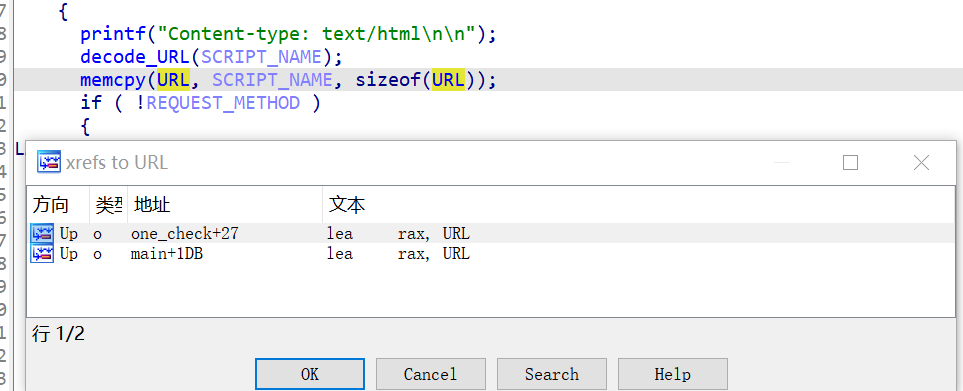963x391 pixels.
Task: Sort by the 文本 column header
Action: (x=639, y=204)
